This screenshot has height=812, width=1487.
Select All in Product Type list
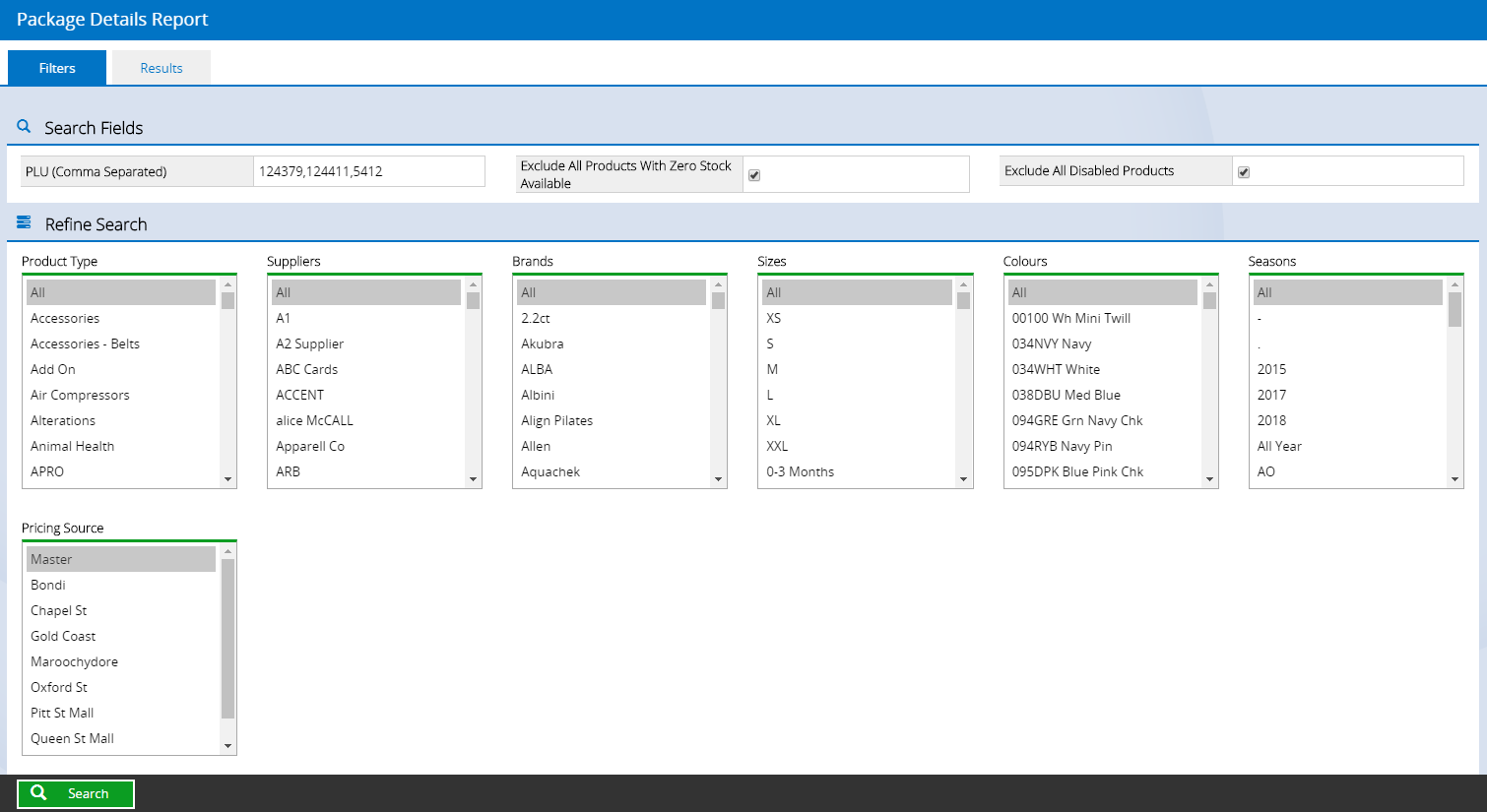121,292
